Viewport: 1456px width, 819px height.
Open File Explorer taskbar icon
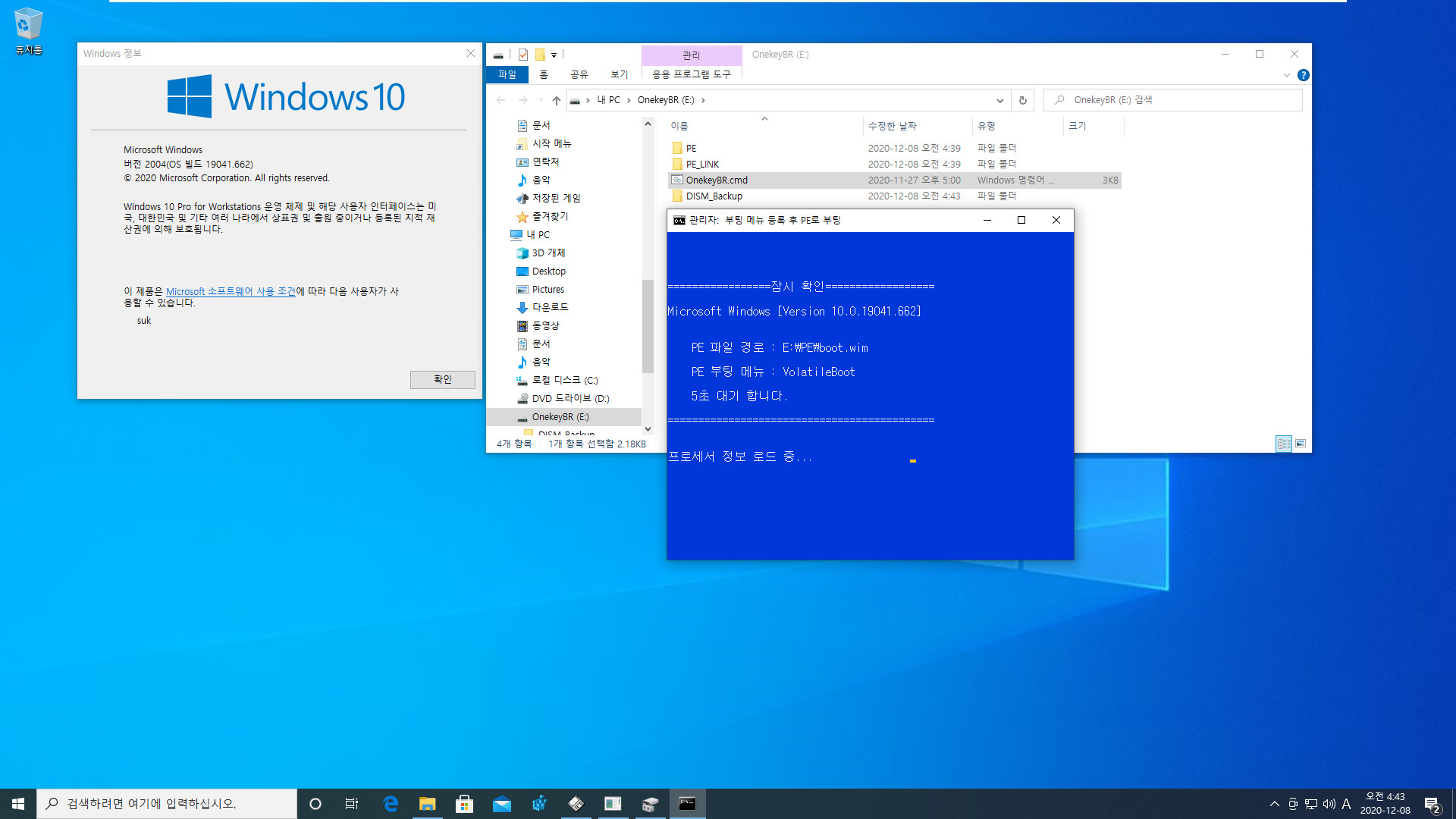tap(428, 804)
